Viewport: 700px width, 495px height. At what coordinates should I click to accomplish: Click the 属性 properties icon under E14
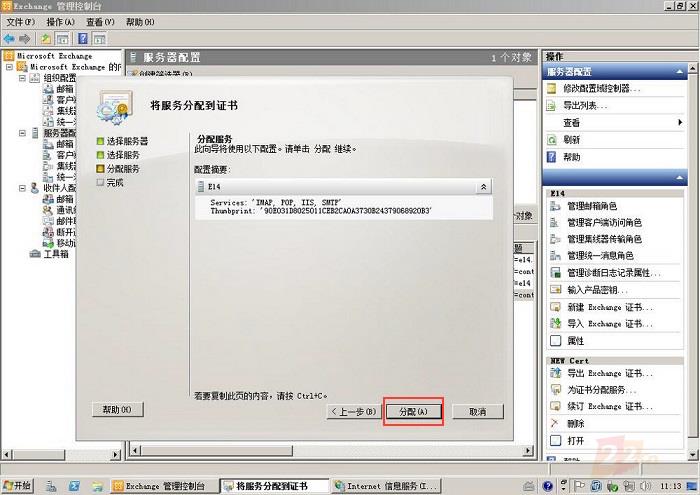click(555, 341)
